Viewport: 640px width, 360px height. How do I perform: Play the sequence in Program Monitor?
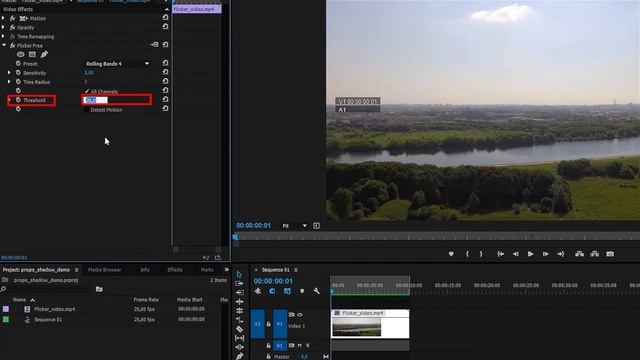pos(531,254)
